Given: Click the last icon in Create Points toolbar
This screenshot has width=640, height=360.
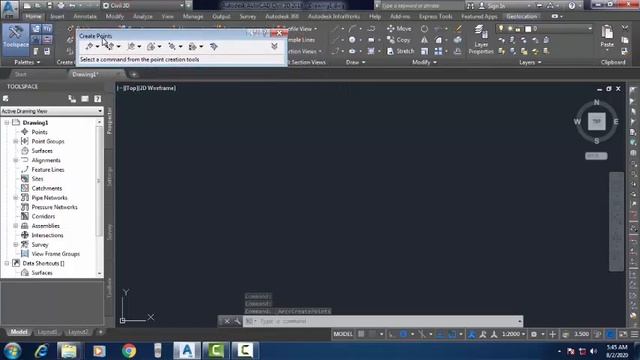Looking at the screenshot, I should pyautogui.click(x=213, y=47).
